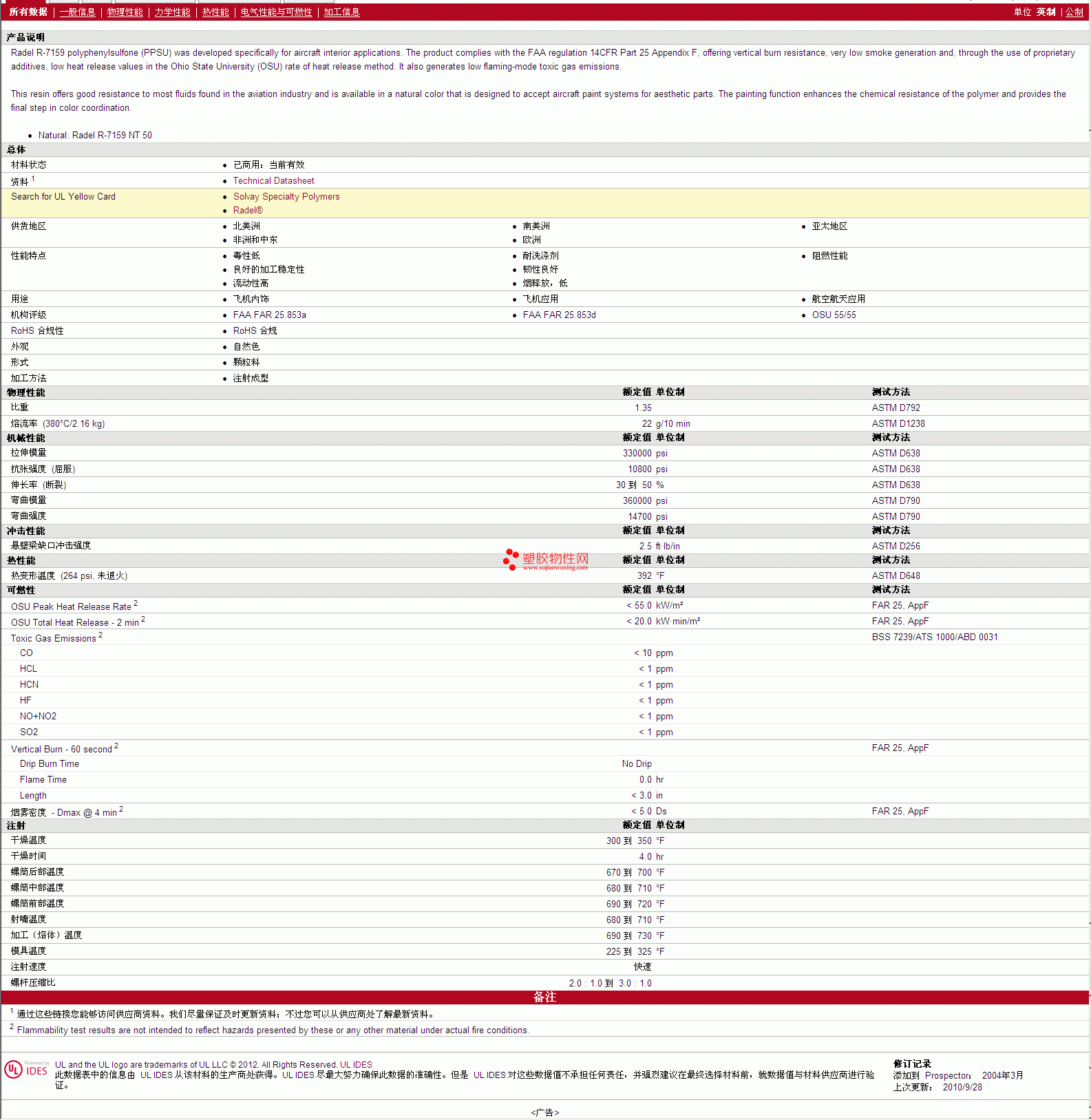
Task: Open the Radel® brand link
Action: pos(248,210)
